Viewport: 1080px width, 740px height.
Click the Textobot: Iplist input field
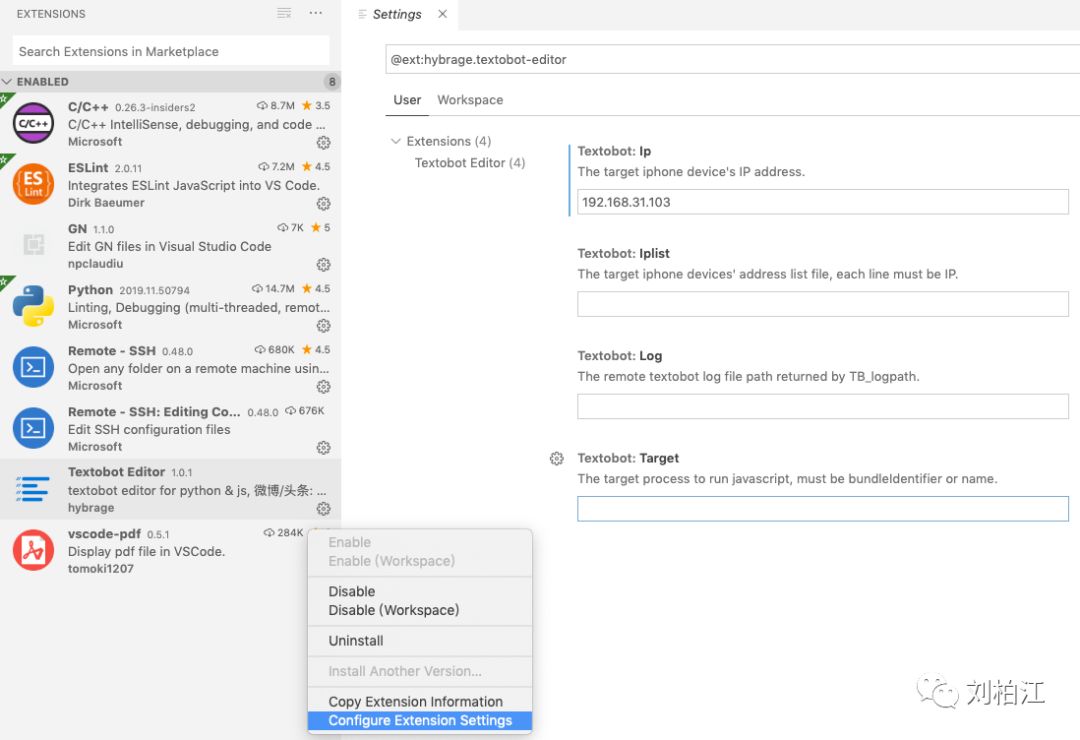822,304
